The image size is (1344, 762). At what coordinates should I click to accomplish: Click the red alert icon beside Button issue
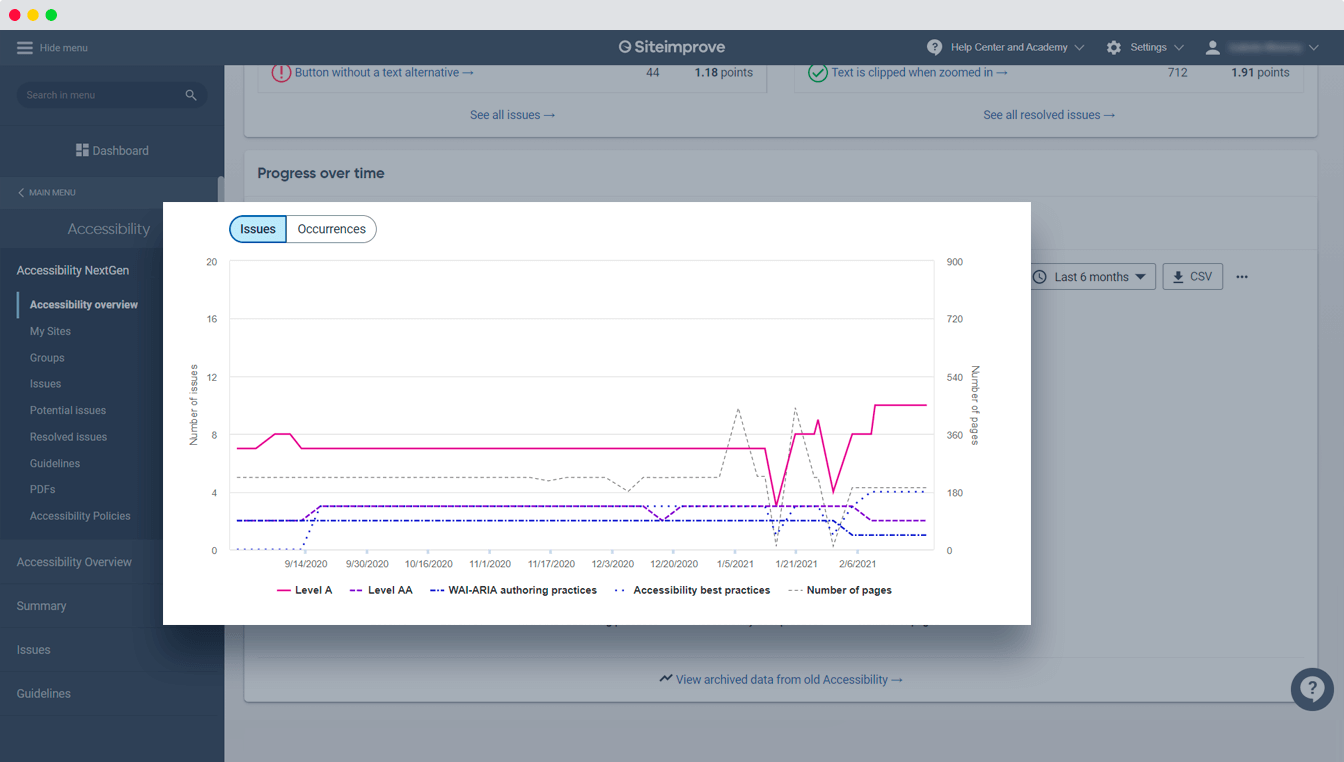coord(281,72)
